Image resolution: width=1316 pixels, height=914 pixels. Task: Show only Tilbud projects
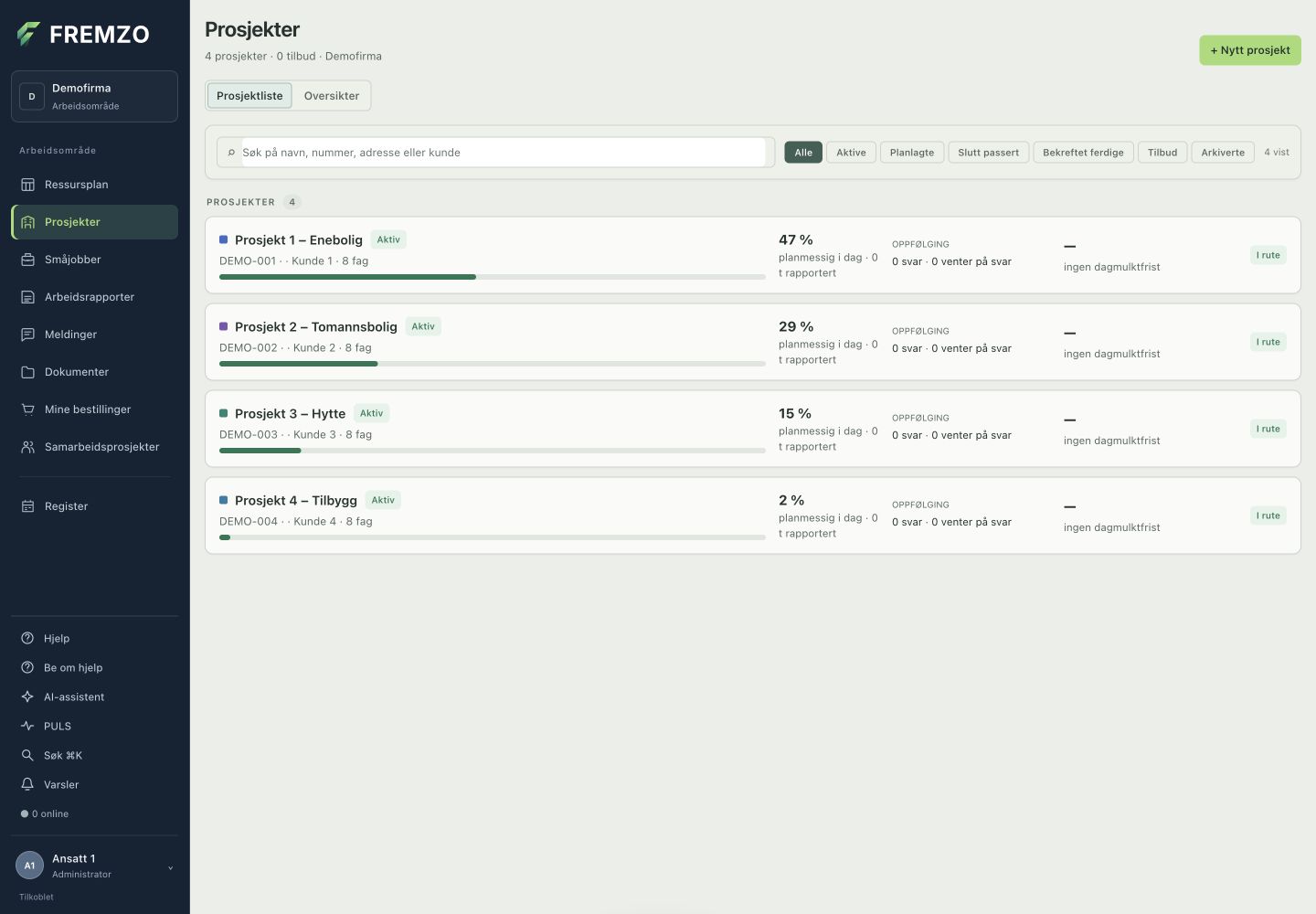click(x=1162, y=153)
